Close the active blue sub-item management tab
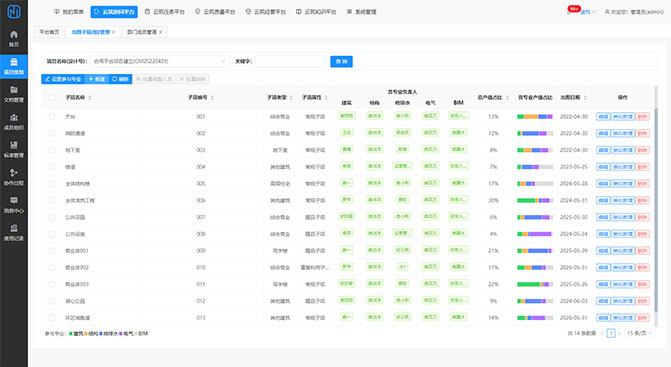This screenshot has width=671, height=367. (114, 32)
